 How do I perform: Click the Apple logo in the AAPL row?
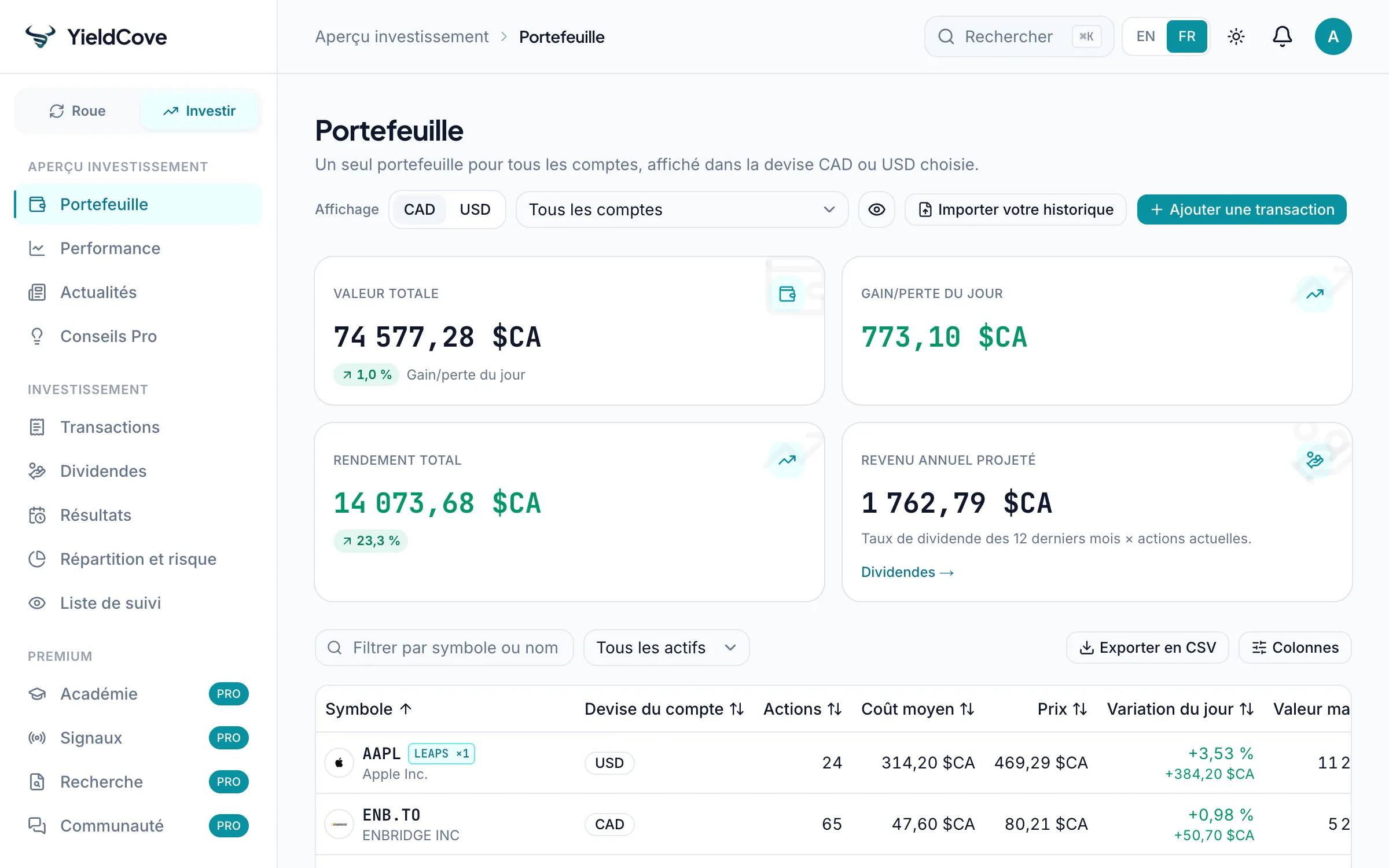point(339,763)
